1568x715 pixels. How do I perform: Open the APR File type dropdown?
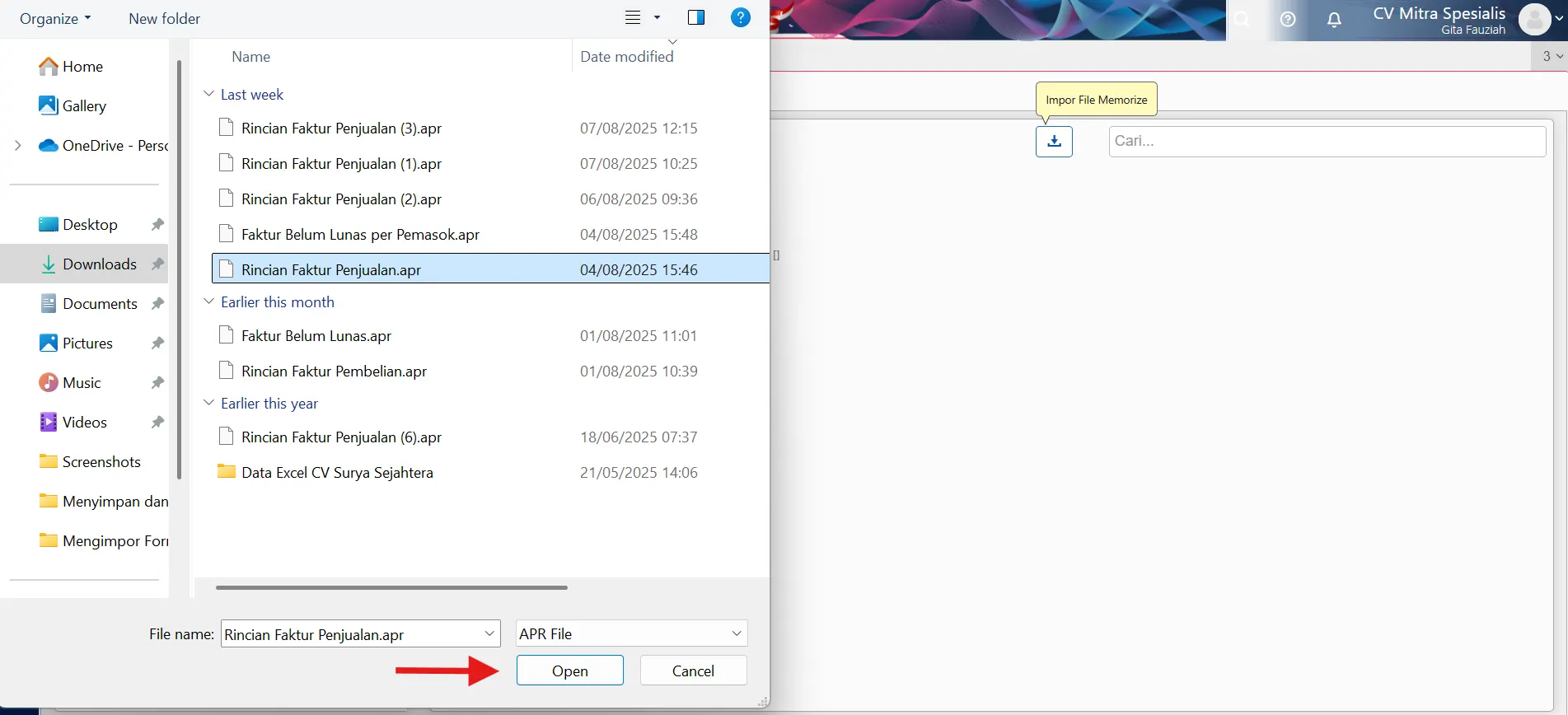coord(736,633)
